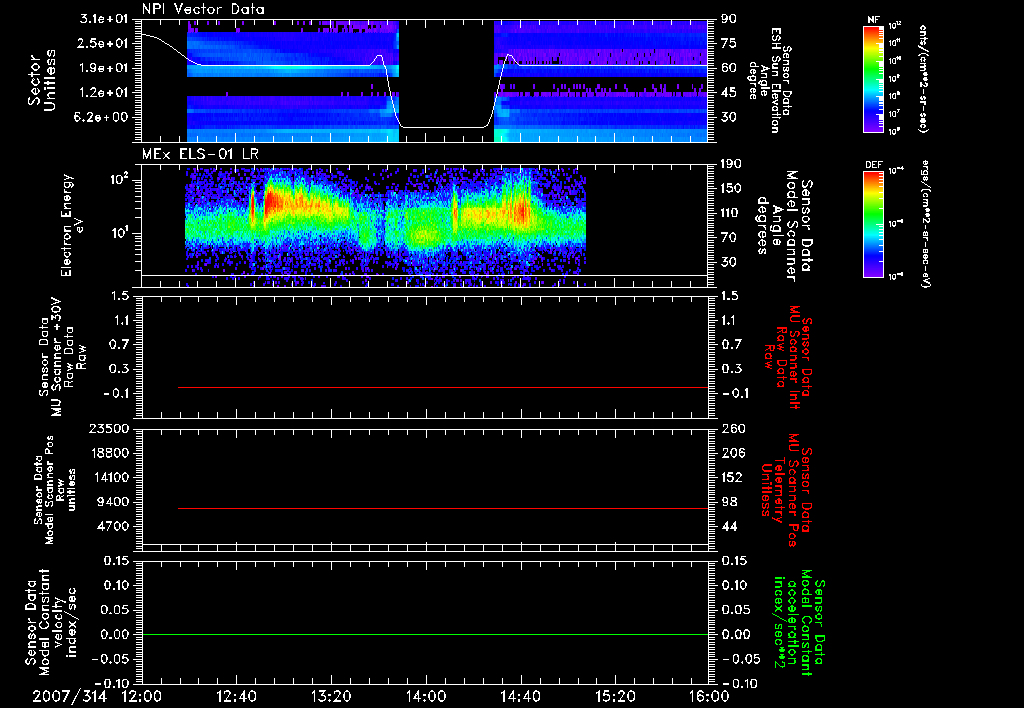The image size is (1024, 708).
Task: Click the '90' sun elevation tick
Action: click(x=729, y=19)
